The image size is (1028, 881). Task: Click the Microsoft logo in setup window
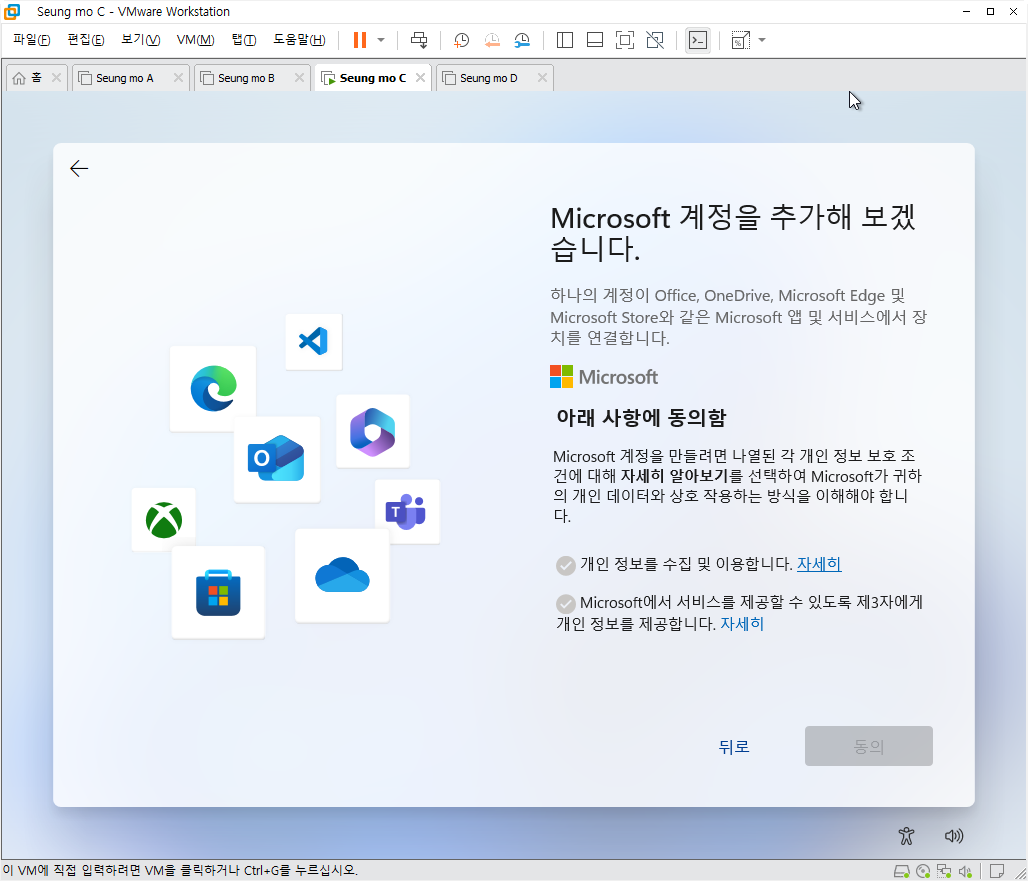click(x=604, y=377)
